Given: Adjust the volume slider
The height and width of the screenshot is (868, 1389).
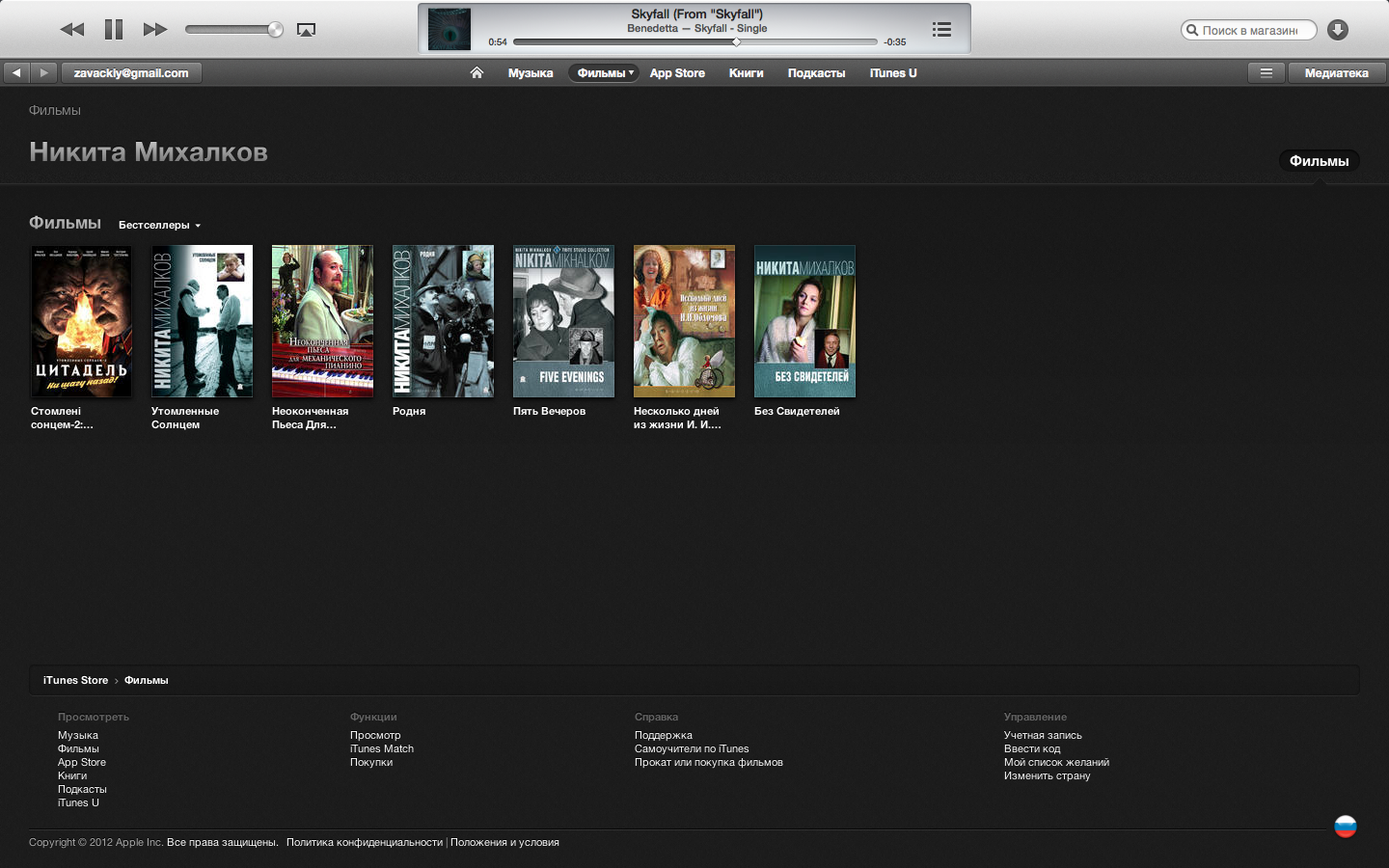Looking at the screenshot, I should 234,30.
